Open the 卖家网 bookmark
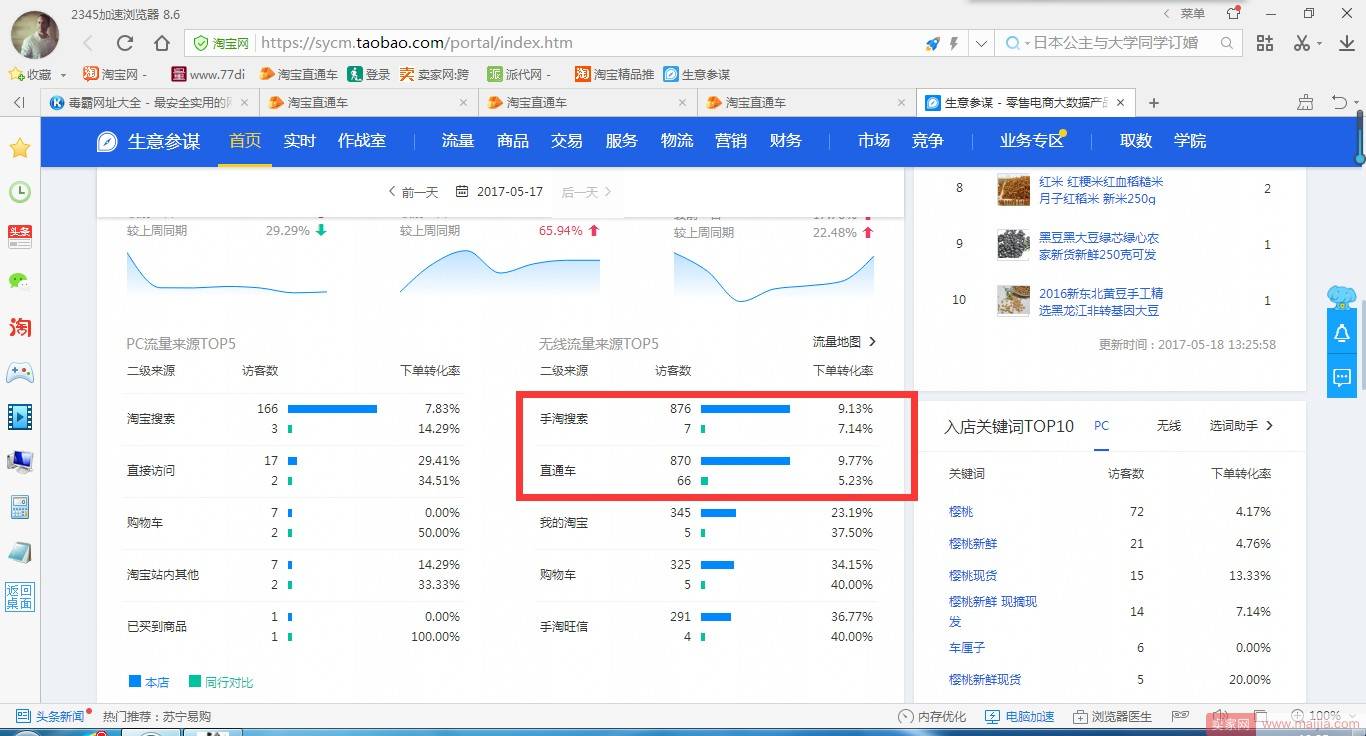The height and width of the screenshot is (736, 1366). [434, 75]
